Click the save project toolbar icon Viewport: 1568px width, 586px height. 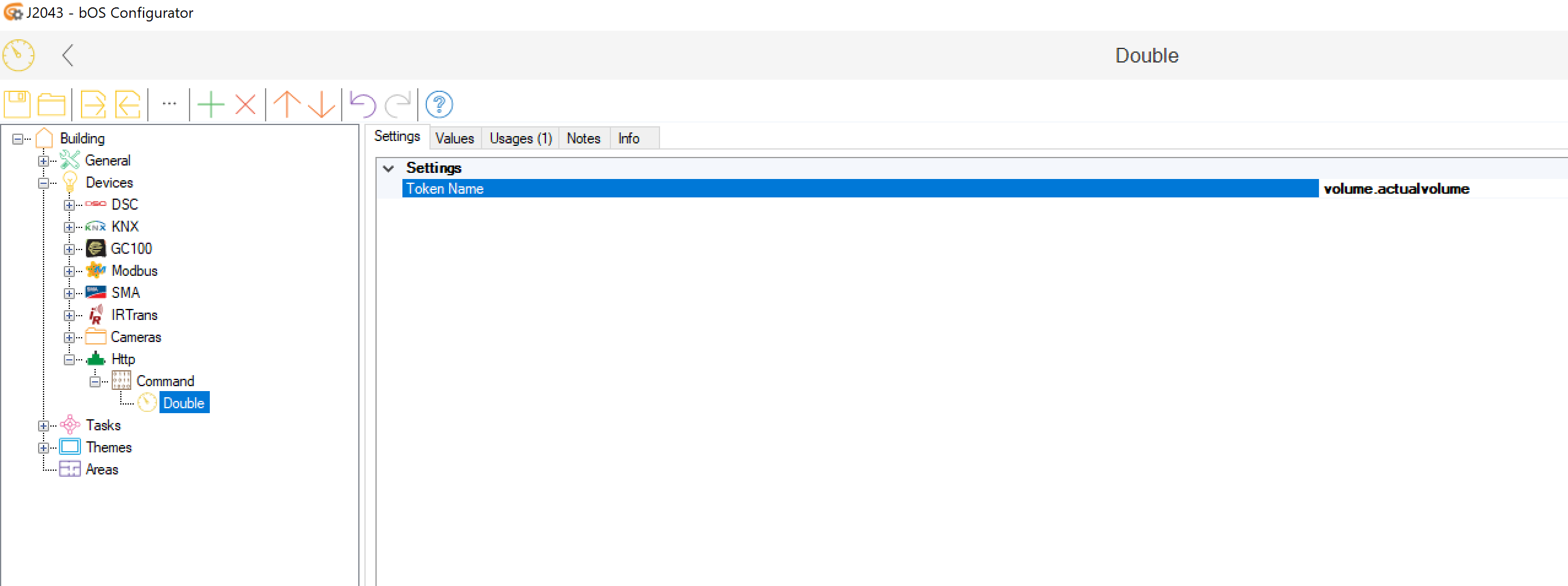[17, 104]
